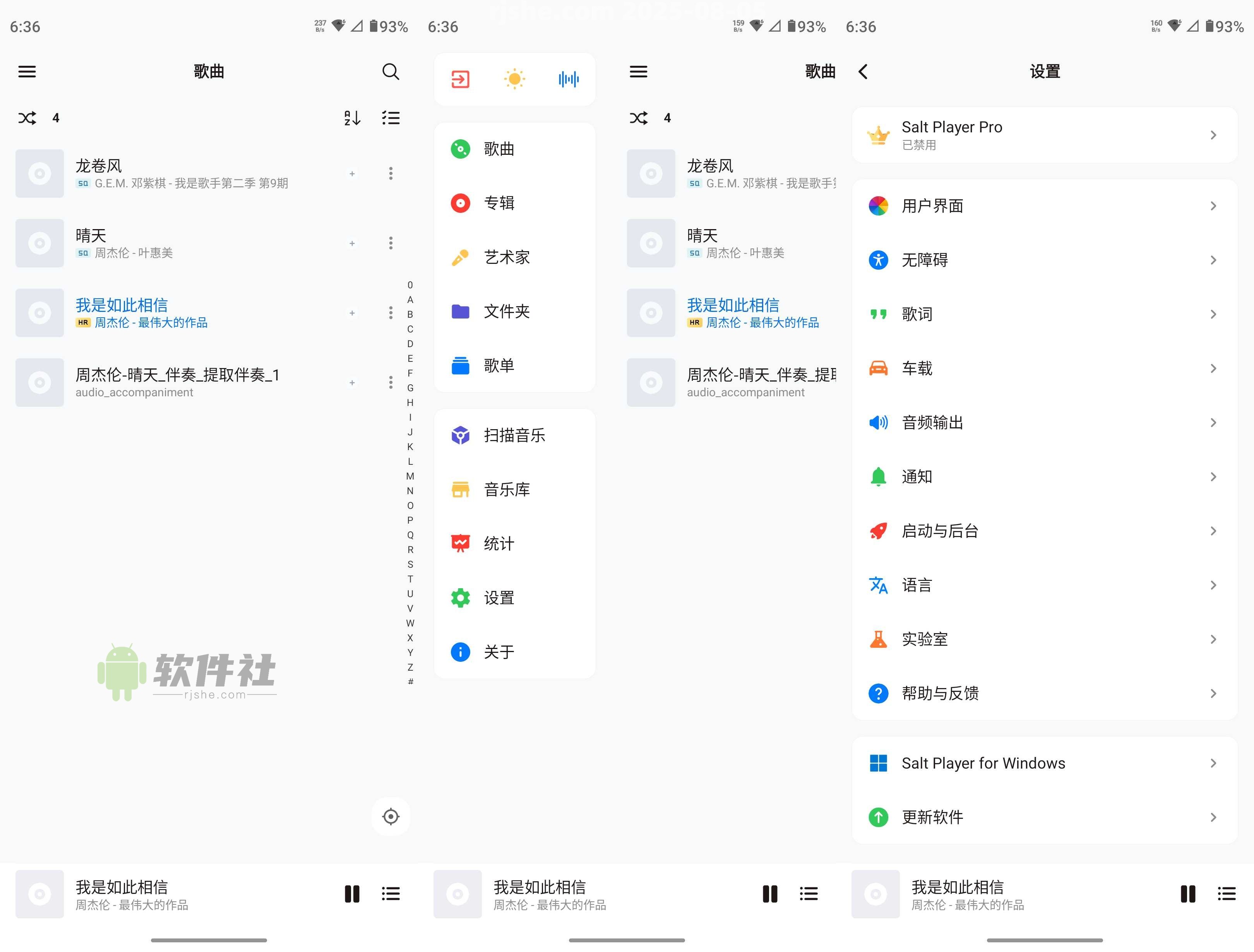Open the equalizer icon in drawer header
1254x952 pixels.
[569, 79]
